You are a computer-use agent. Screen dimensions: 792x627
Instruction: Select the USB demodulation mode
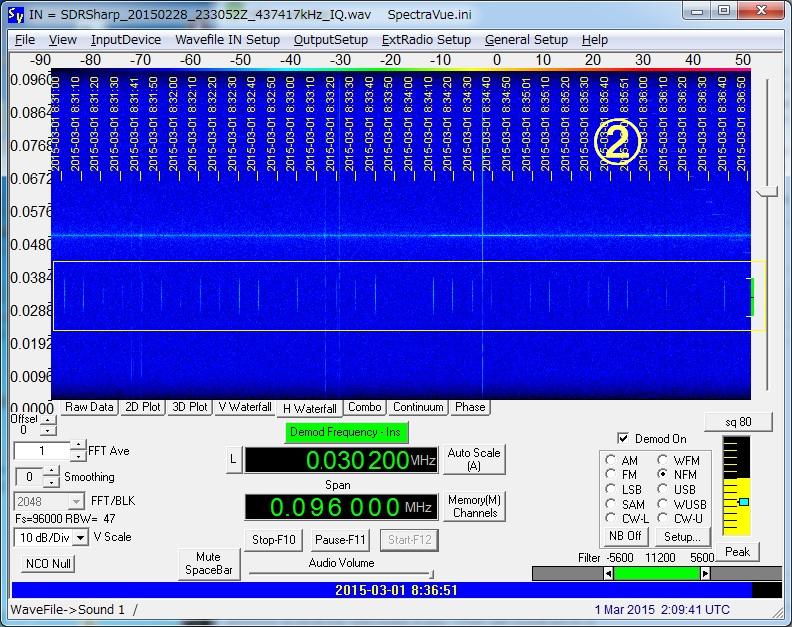[x=662, y=490]
